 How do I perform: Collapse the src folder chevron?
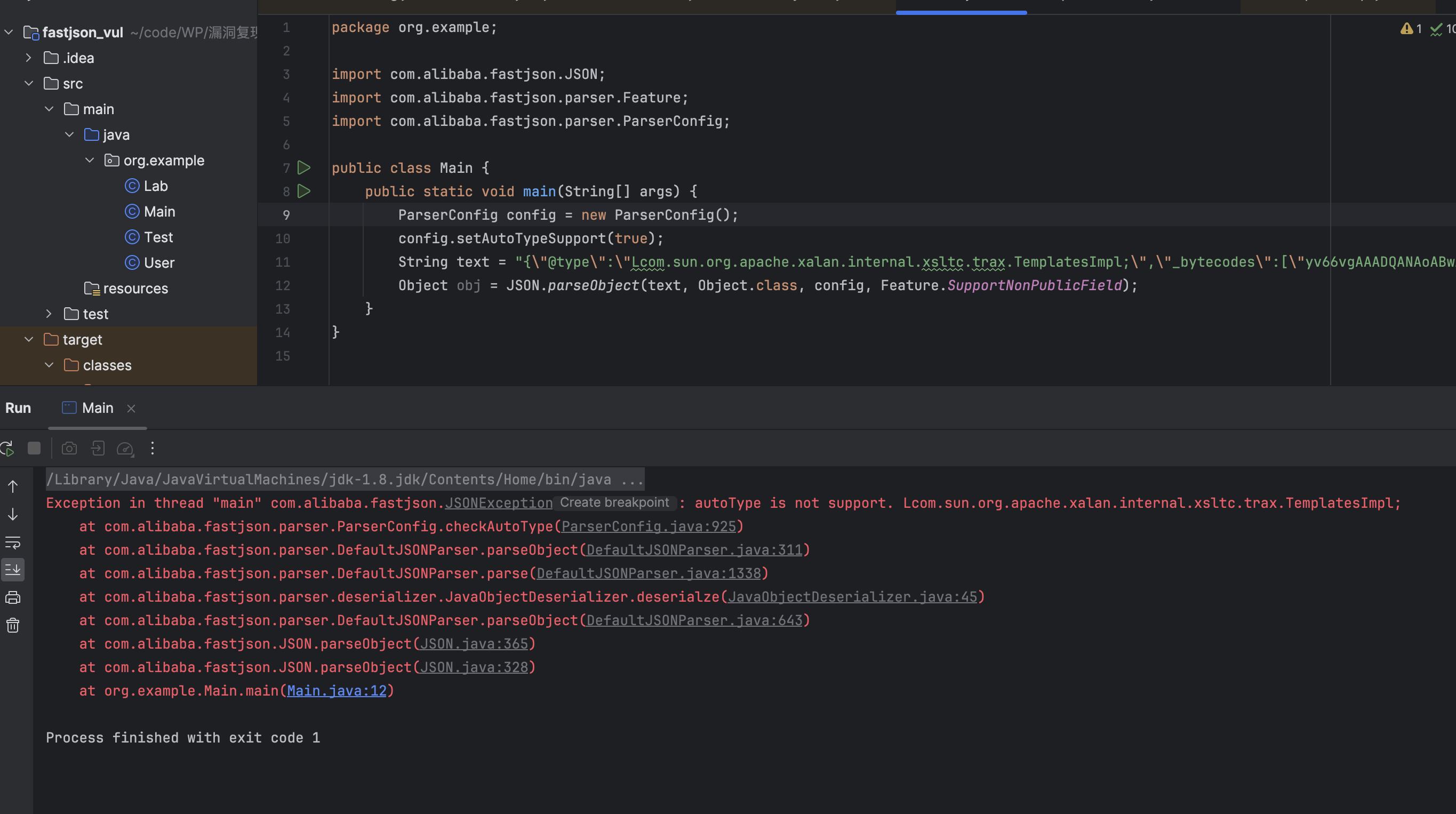pyautogui.click(x=29, y=84)
